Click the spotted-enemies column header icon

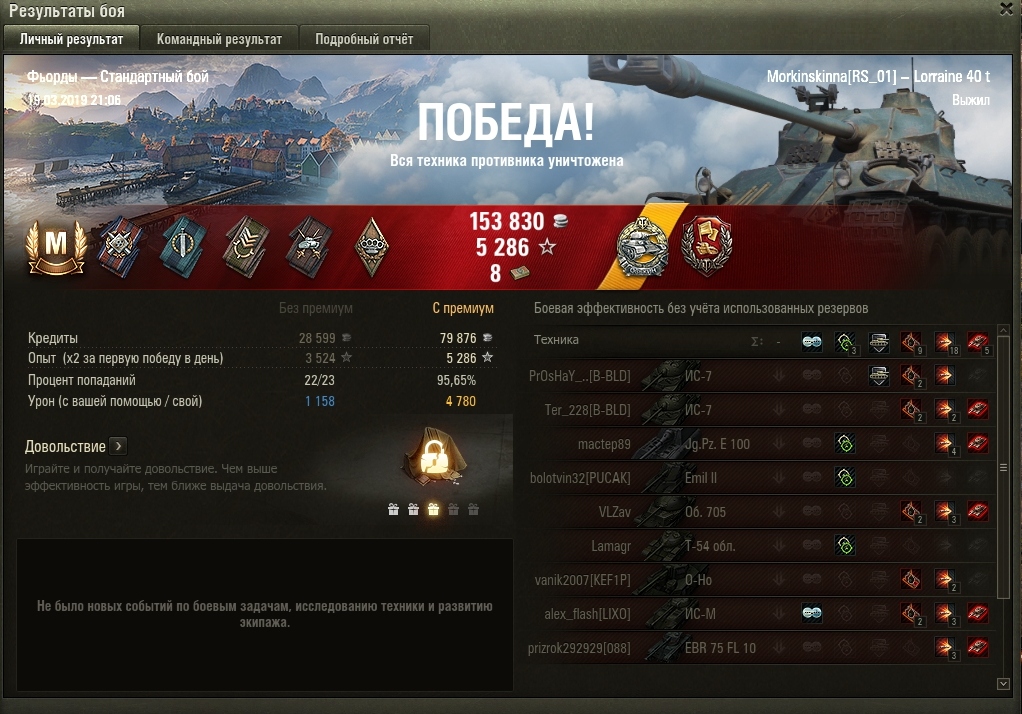tap(811, 341)
